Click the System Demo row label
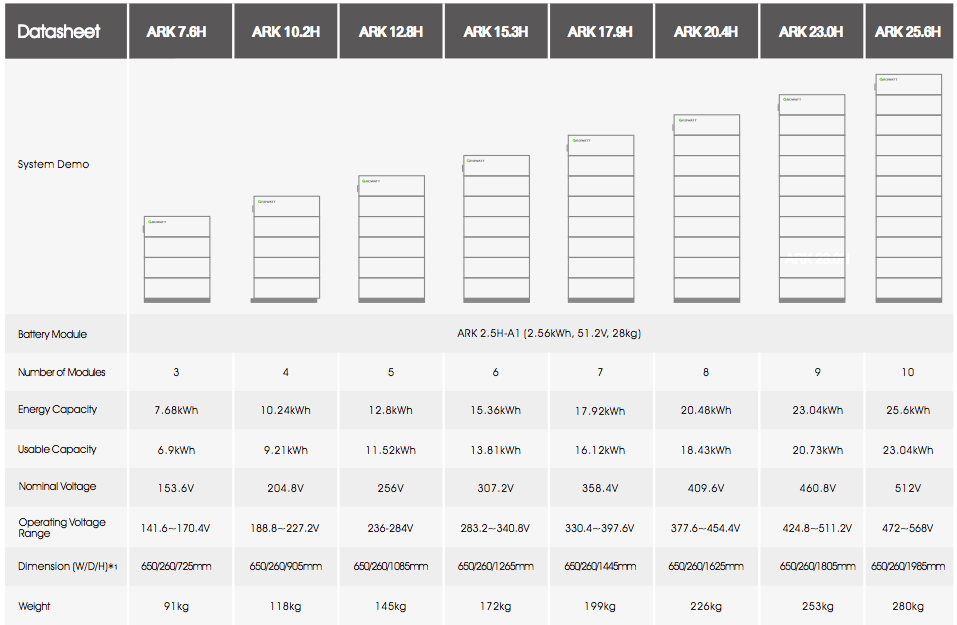 [53, 164]
